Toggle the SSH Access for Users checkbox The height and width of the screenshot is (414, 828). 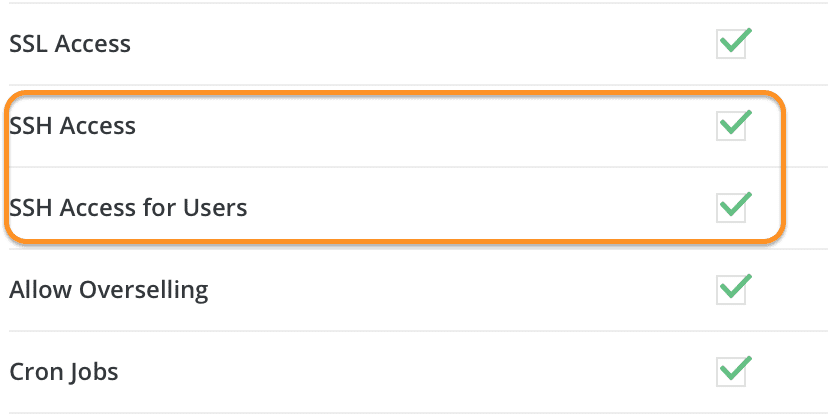[x=732, y=209]
